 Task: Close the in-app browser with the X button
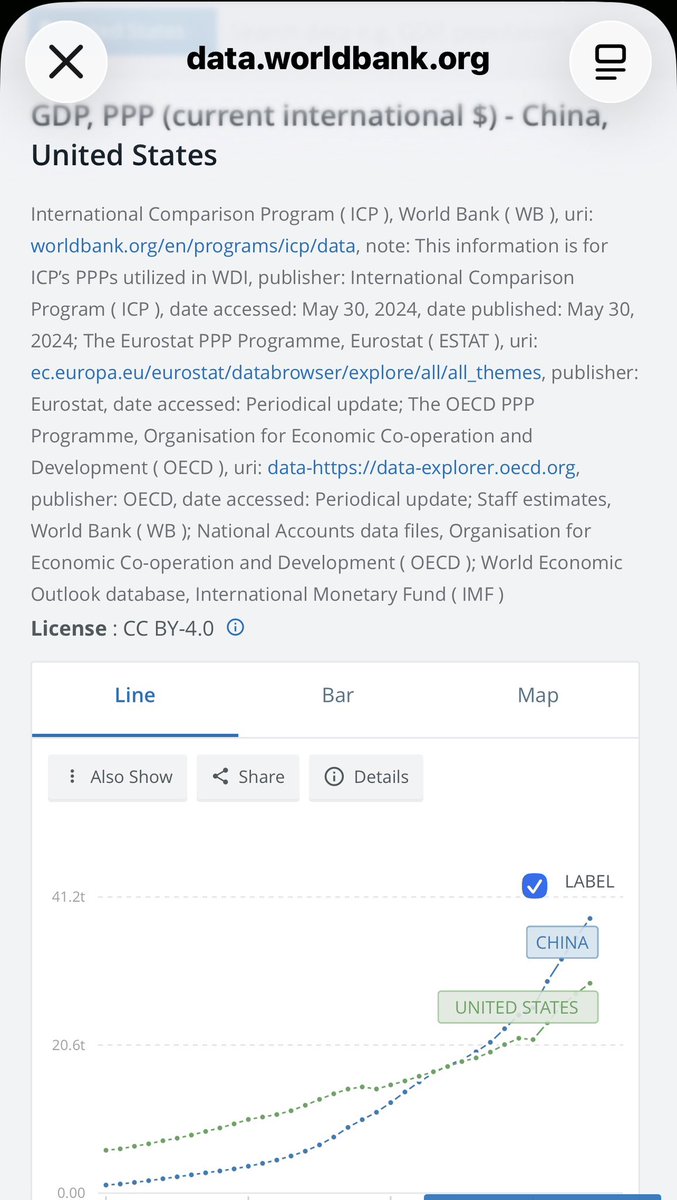[66, 62]
